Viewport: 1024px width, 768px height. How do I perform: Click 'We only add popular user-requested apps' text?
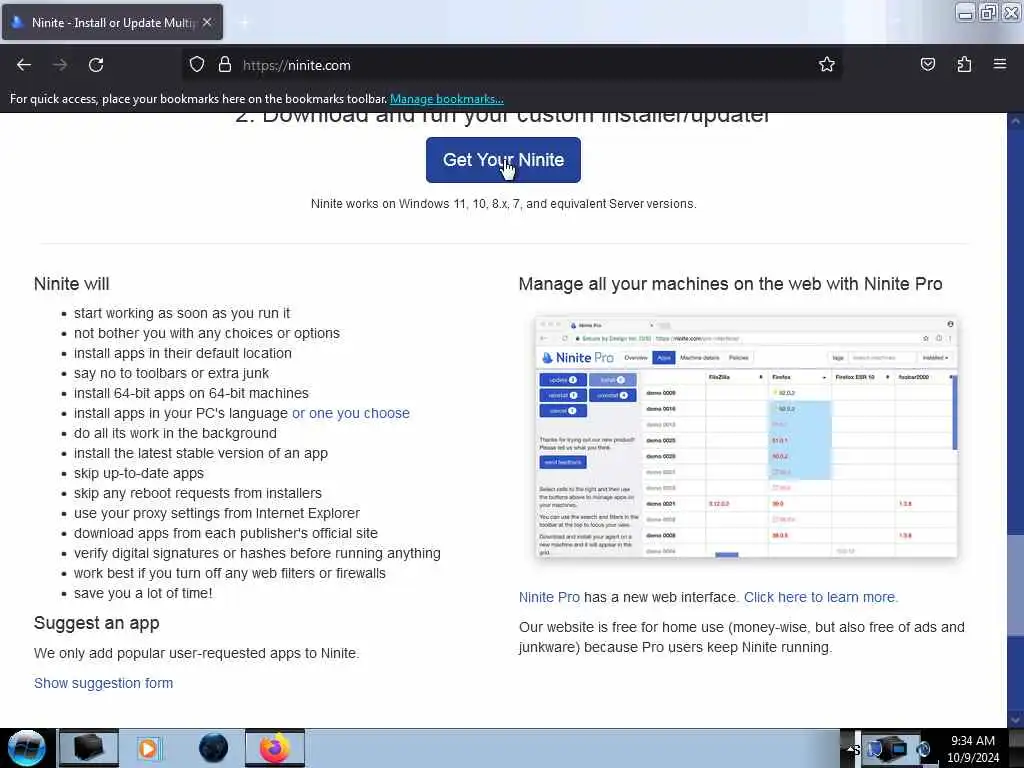pyautogui.click(x=197, y=653)
